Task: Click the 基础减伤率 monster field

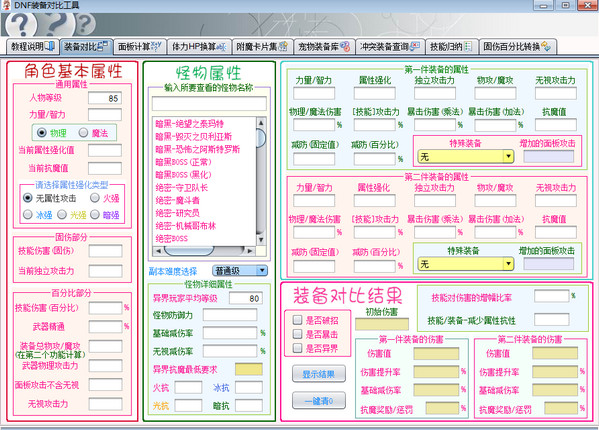Action: [x=230, y=333]
